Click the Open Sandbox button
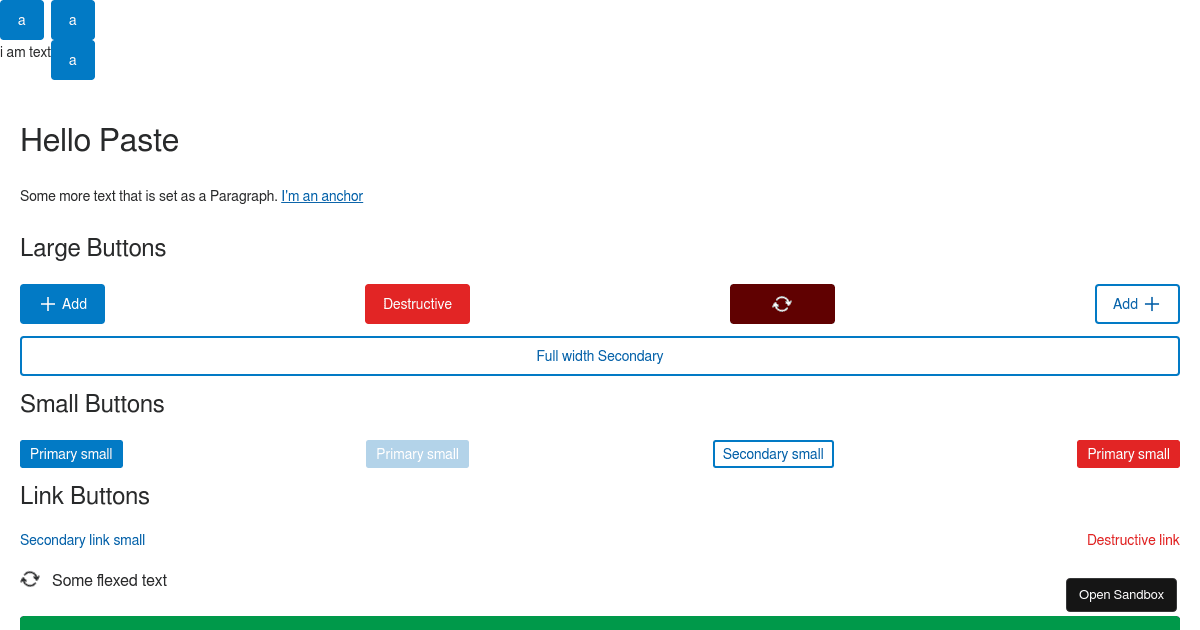1200x630 pixels. tap(1121, 595)
